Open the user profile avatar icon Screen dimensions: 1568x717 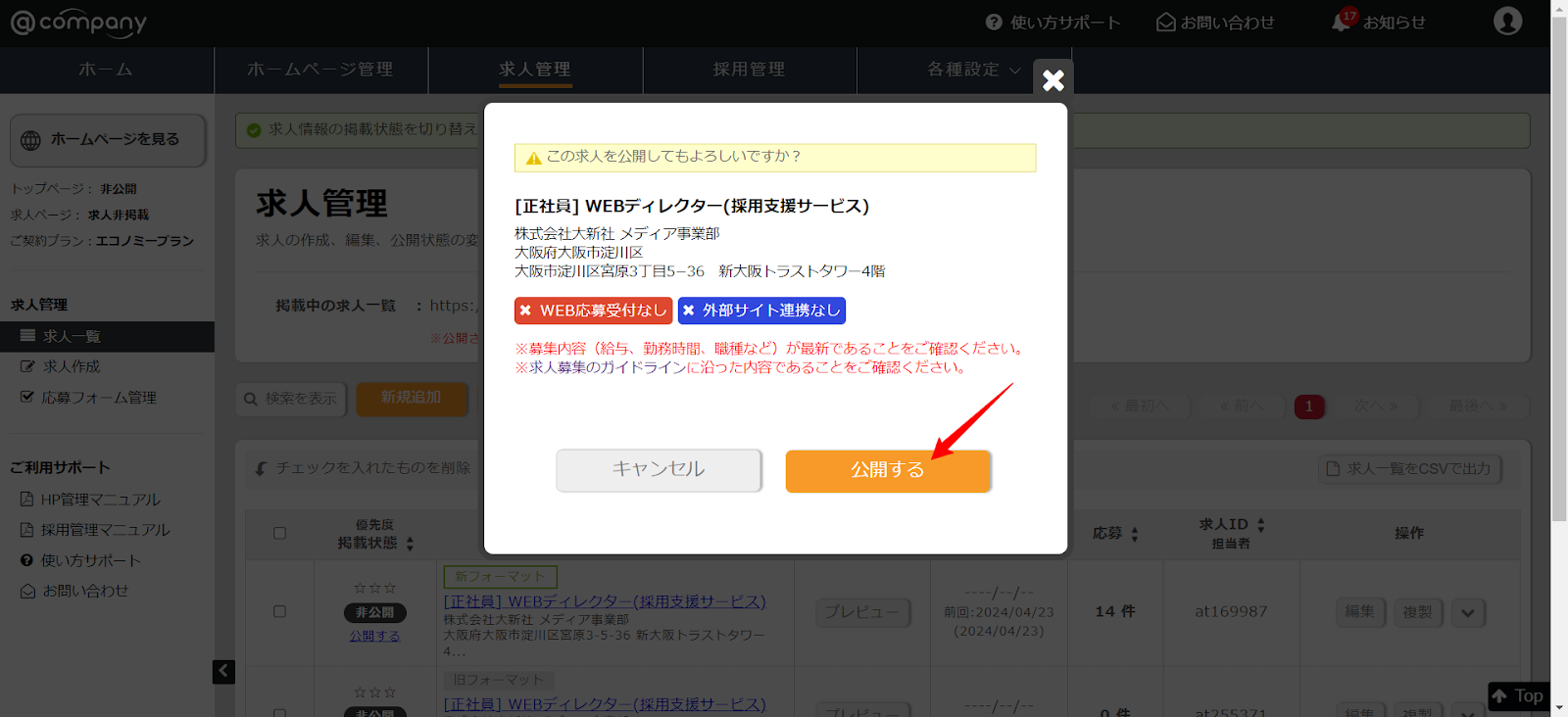point(1507,21)
